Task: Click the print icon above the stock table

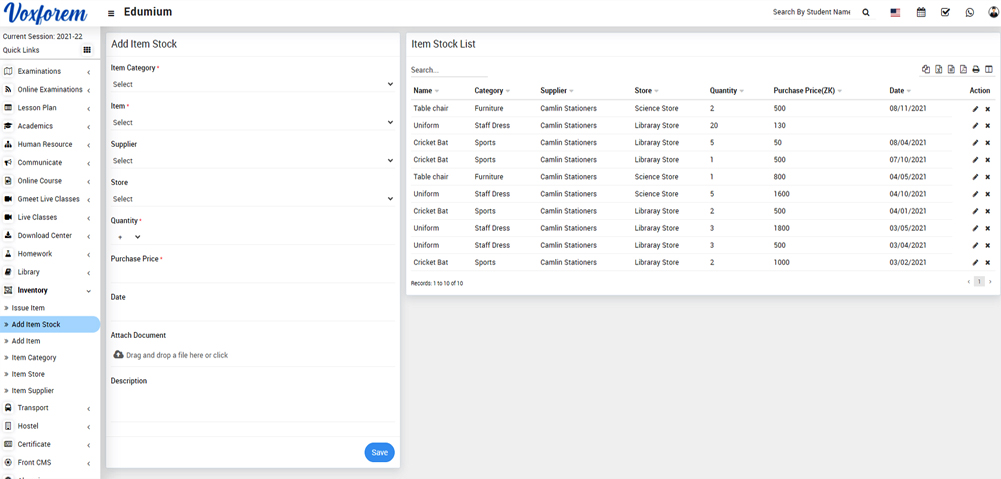Action: (x=976, y=70)
